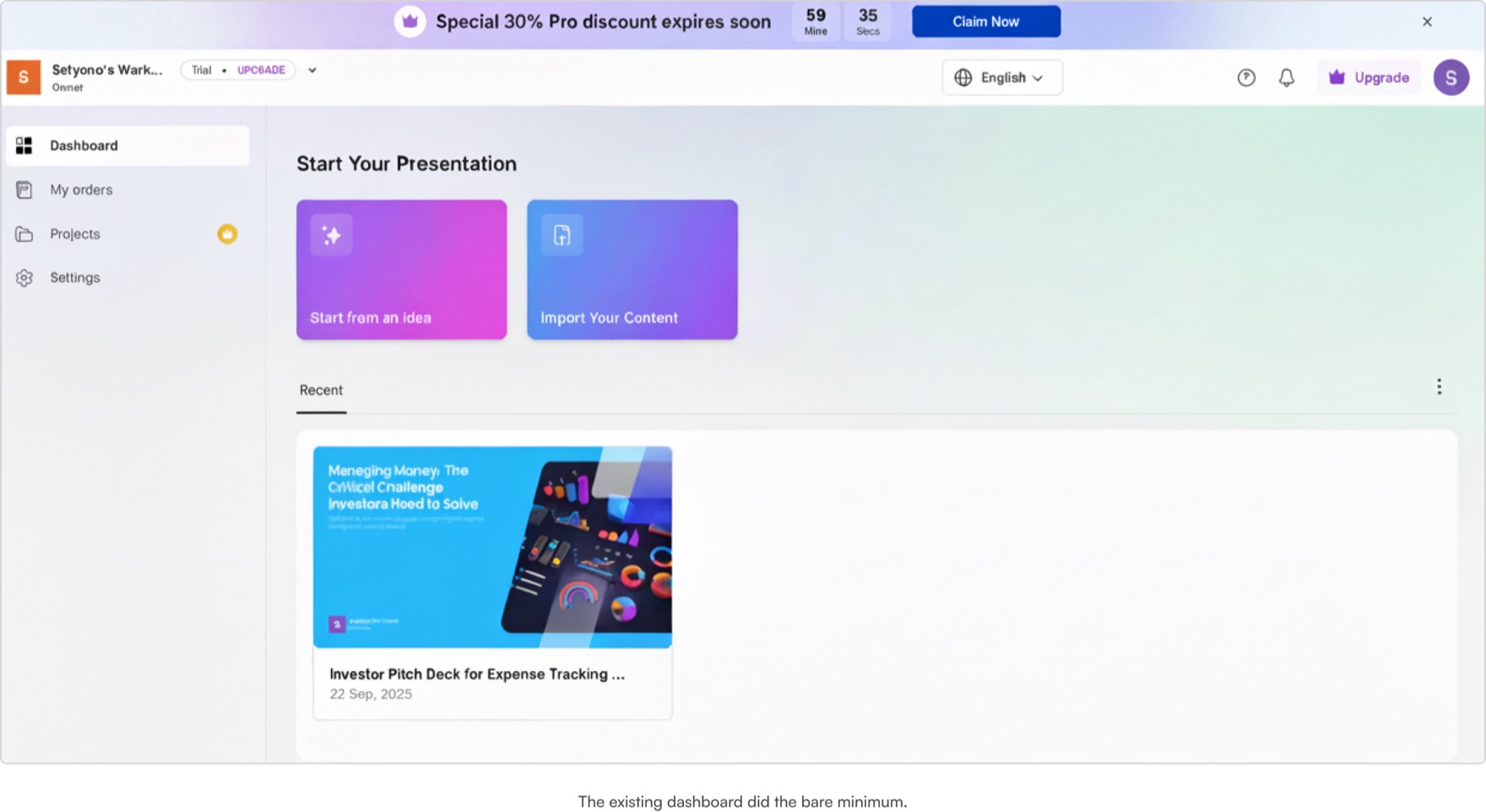
Task: Click the globe language icon
Action: [x=963, y=78]
